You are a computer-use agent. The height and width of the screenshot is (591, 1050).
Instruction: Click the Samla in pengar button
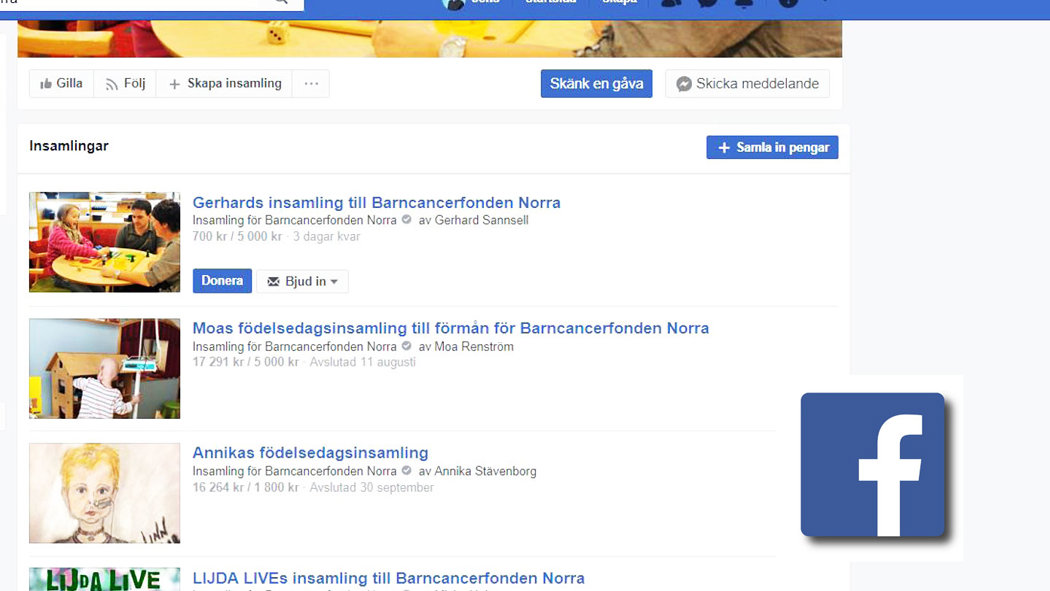pos(772,147)
